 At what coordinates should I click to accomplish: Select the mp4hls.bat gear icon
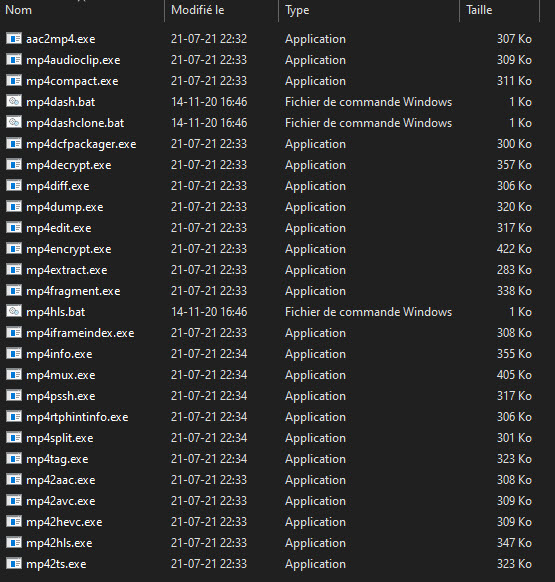tap(14, 311)
